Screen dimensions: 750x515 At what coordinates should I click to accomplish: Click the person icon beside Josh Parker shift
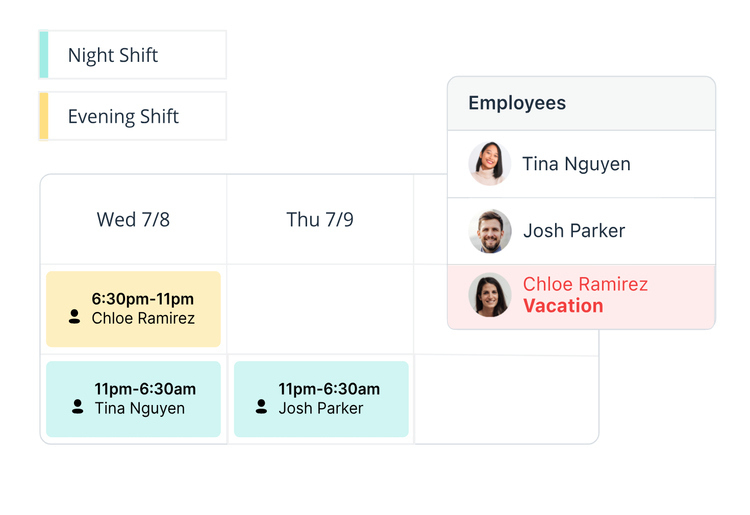click(x=262, y=407)
